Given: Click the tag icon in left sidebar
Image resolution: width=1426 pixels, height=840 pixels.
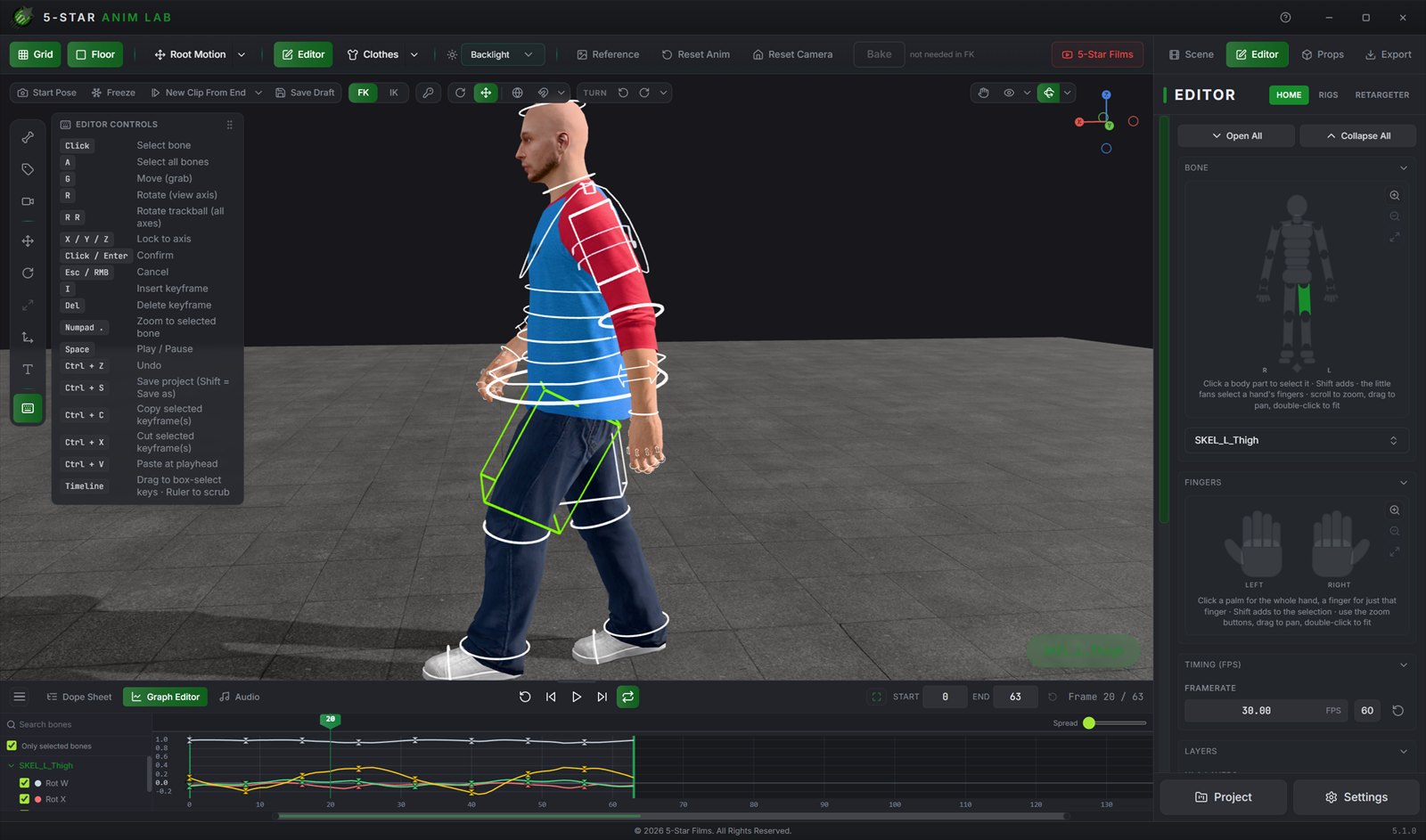Looking at the screenshot, I should point(28,169).
